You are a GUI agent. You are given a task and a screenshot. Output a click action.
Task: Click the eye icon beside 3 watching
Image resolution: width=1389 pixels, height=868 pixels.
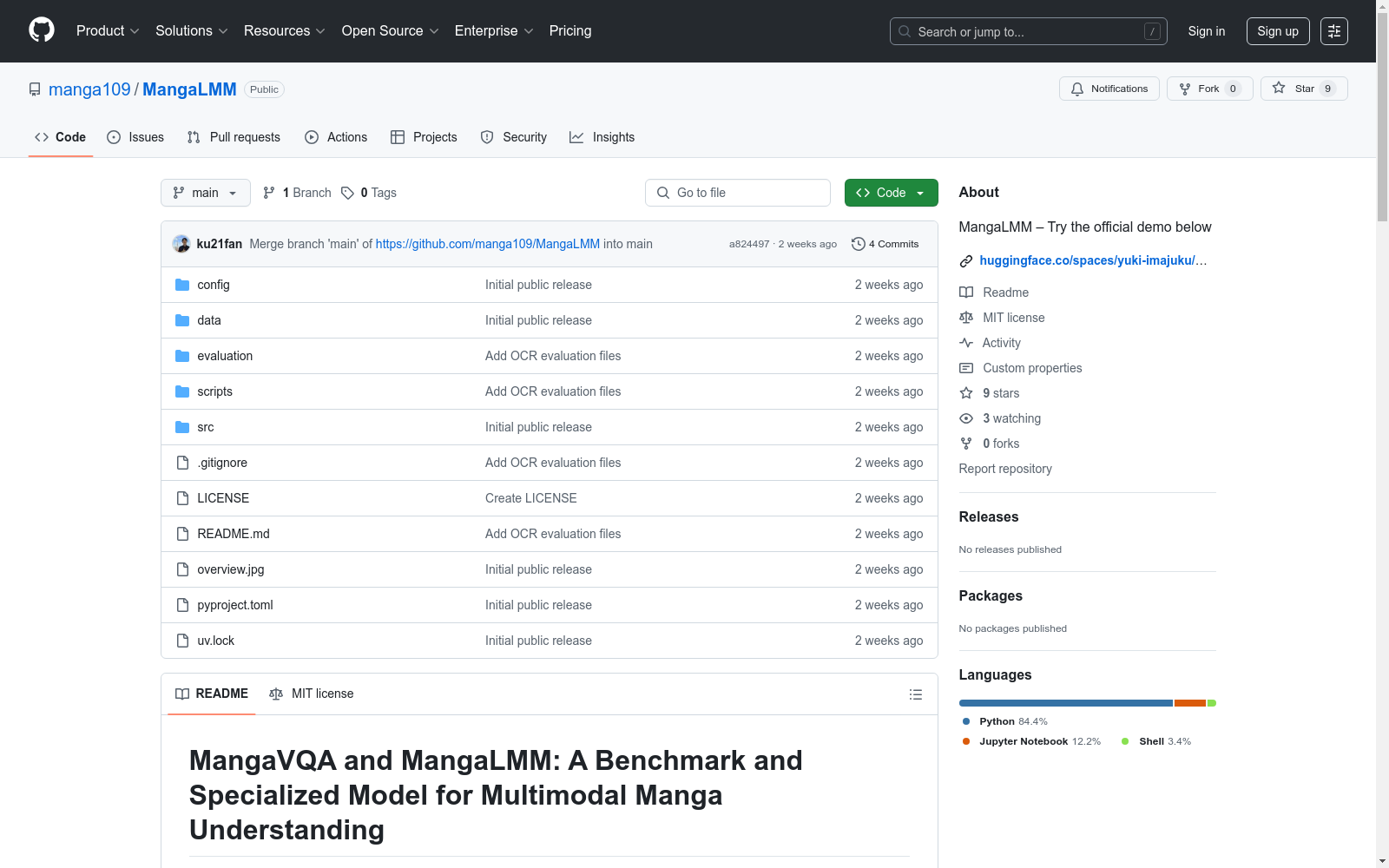pos(966,418)
